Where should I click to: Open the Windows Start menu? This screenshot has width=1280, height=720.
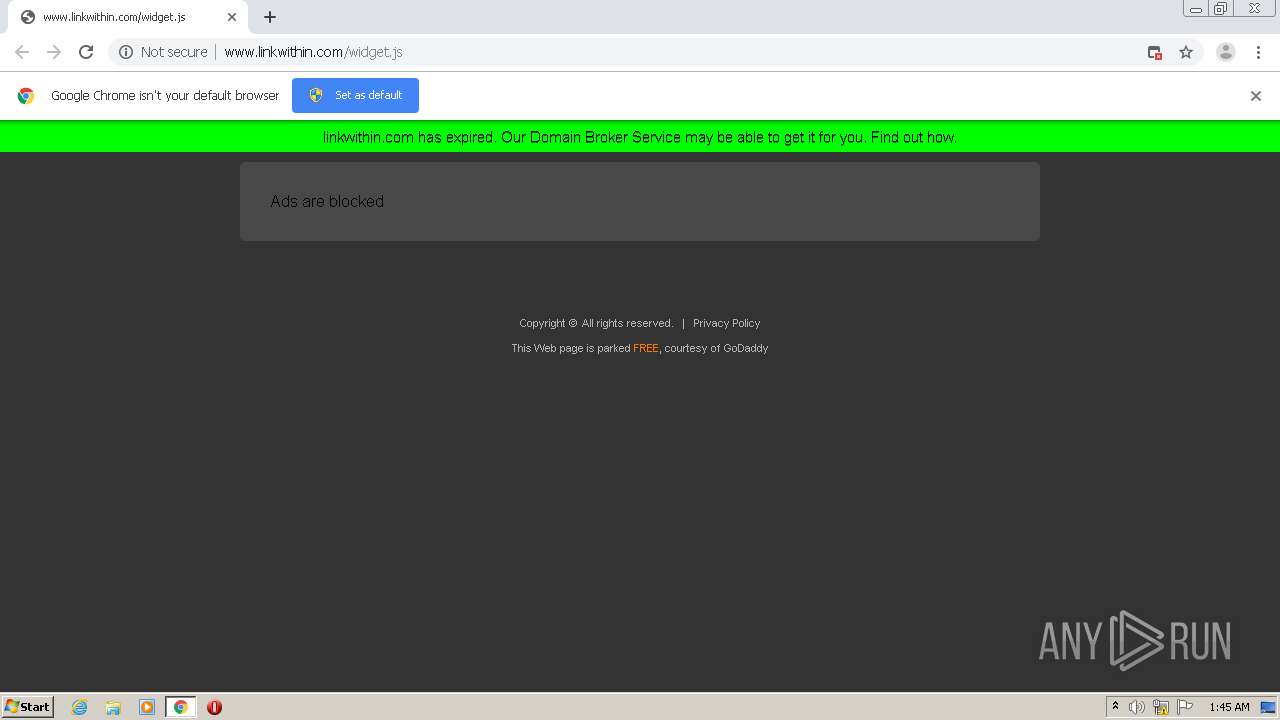point(28,707)
